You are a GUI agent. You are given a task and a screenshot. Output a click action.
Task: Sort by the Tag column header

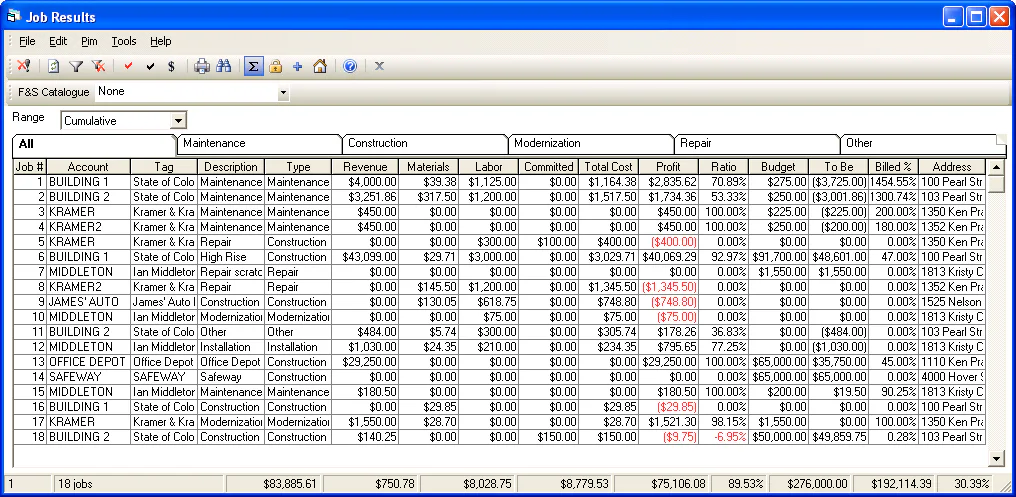[164, 167]
